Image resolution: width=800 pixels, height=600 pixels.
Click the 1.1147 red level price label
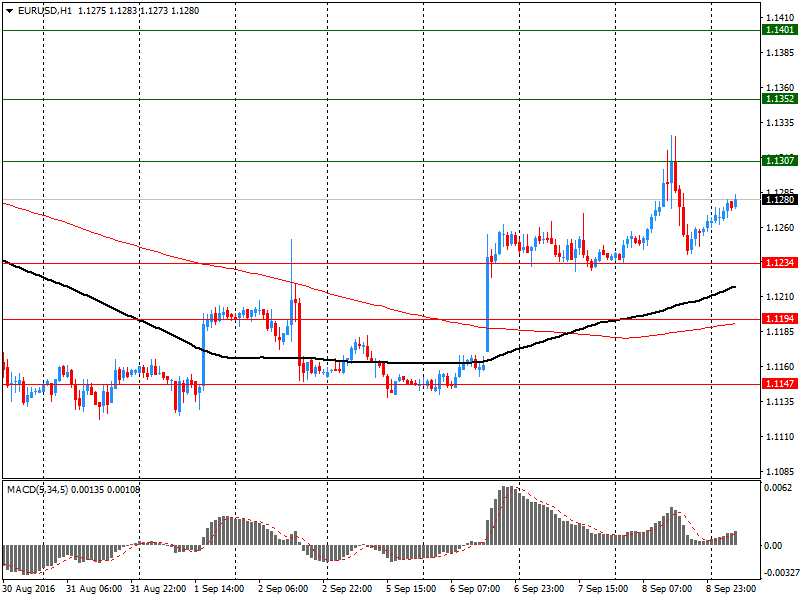pyautogui.click(x=779, y=384)
